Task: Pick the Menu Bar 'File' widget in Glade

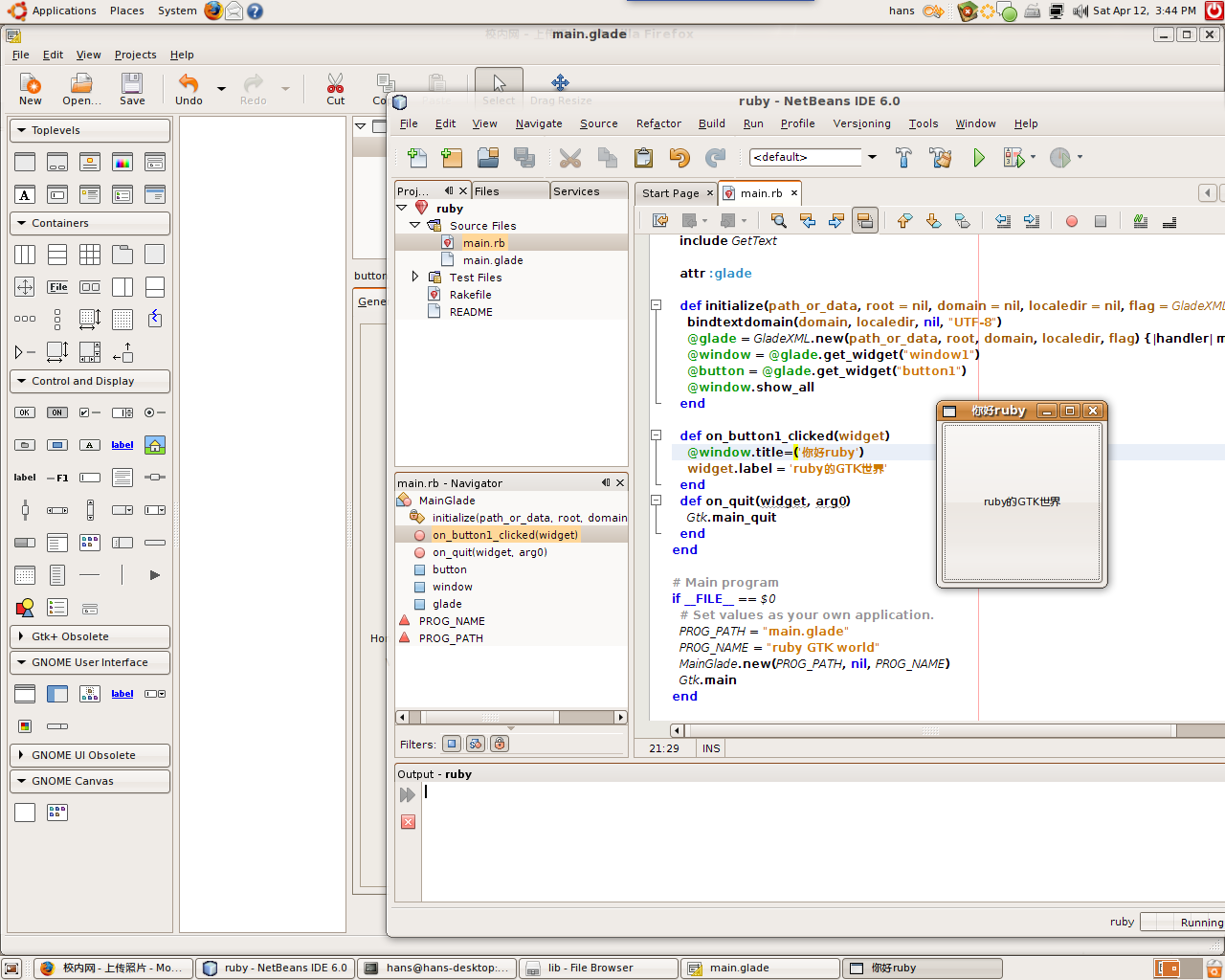Action: click(x=57, y=287)
